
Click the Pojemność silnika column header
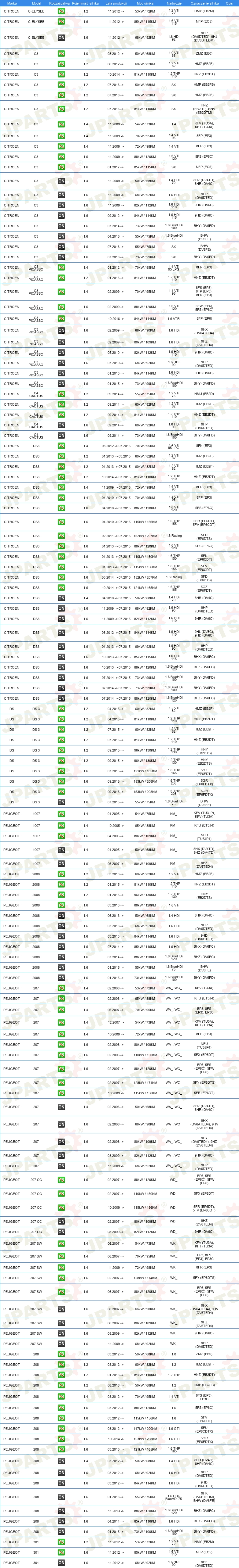(x=85, y=3)
